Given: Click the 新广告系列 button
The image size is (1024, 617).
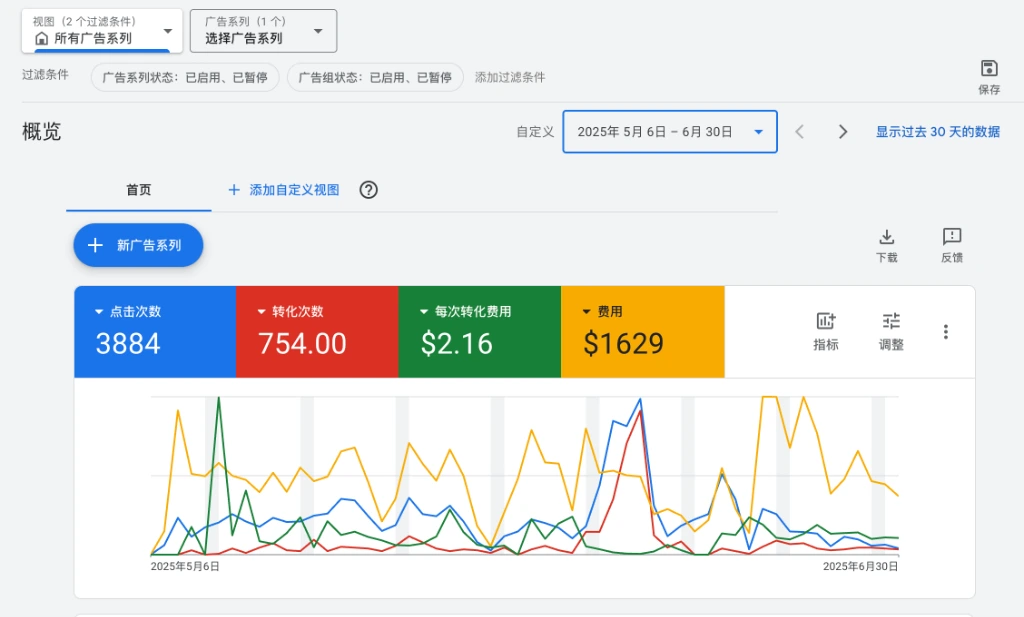Looking at the screenshot, I should [x=138, y=245].
